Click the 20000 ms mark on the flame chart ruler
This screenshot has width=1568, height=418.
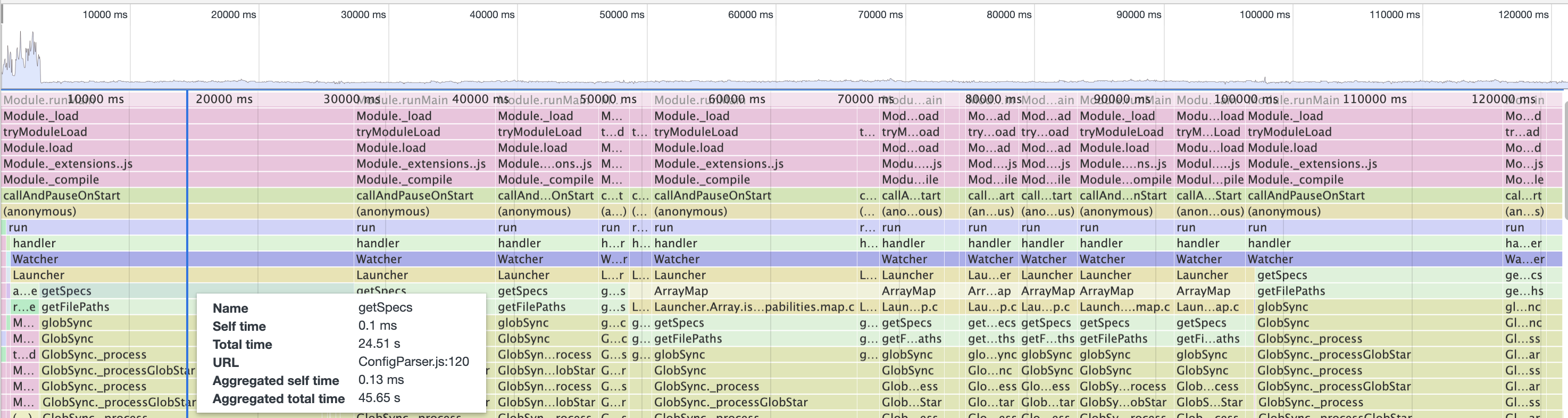(x=224, y=99)
